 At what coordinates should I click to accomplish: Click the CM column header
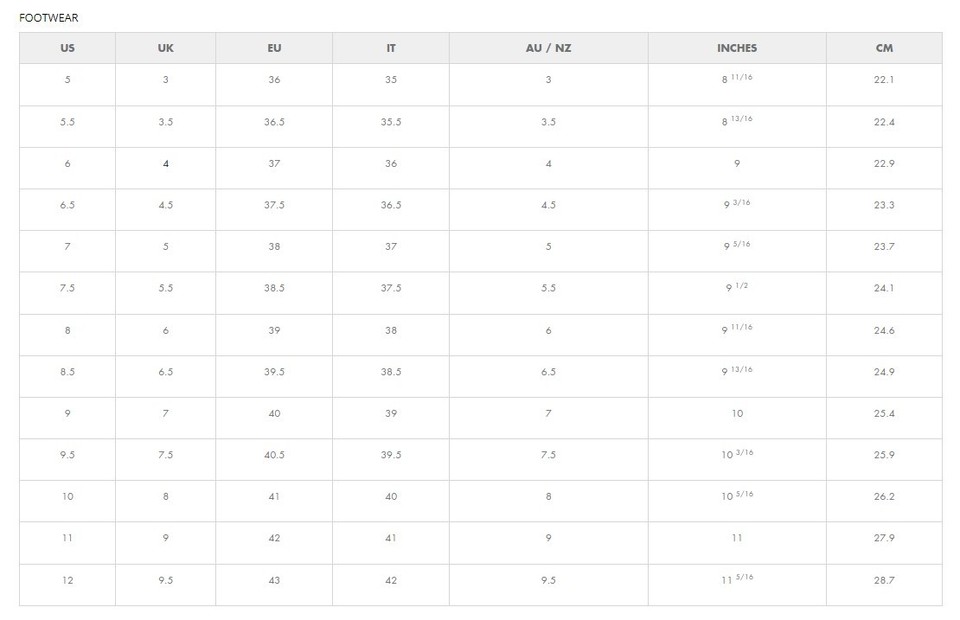(x=884, y=48)
